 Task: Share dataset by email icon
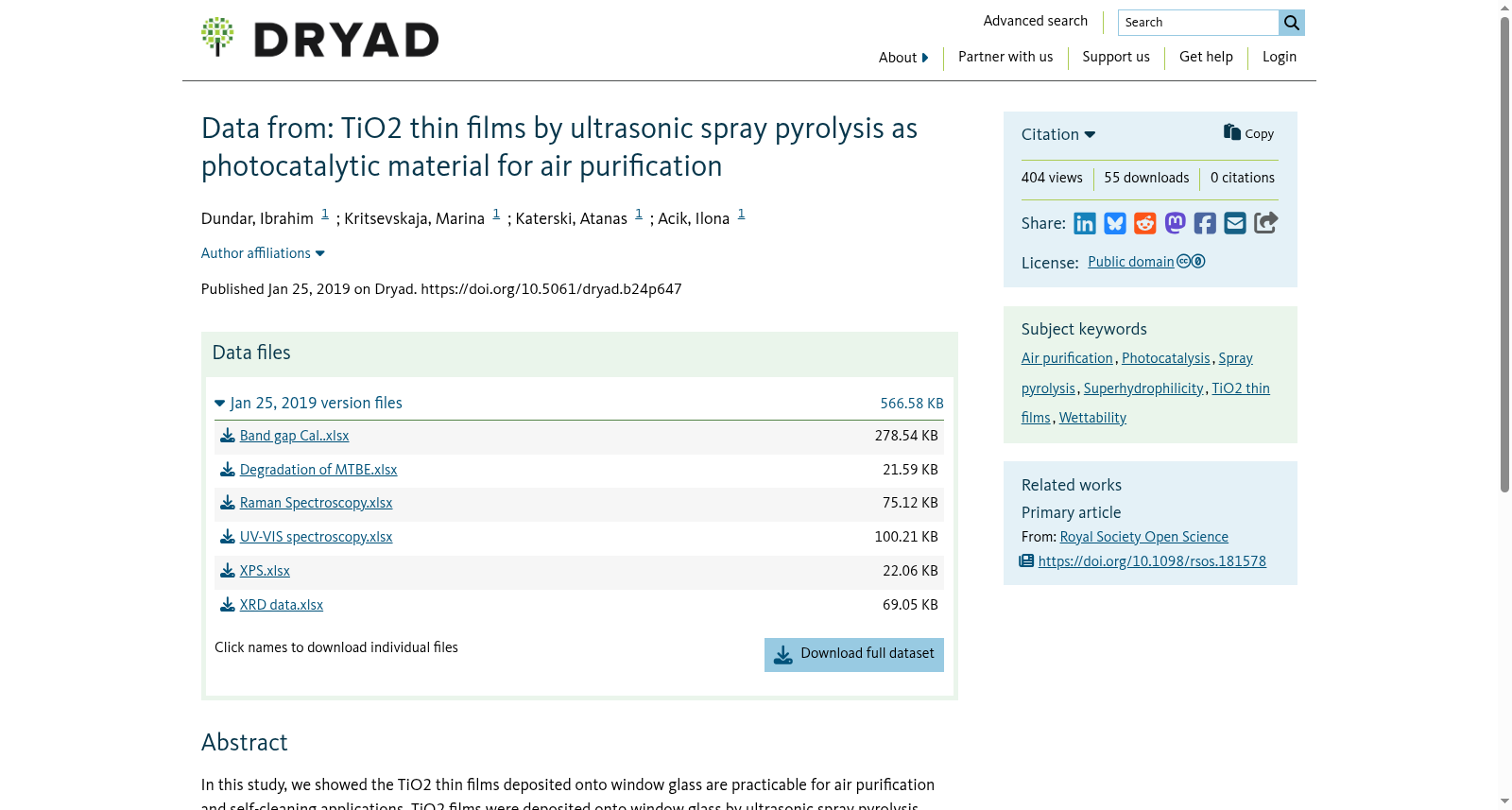1235,223
